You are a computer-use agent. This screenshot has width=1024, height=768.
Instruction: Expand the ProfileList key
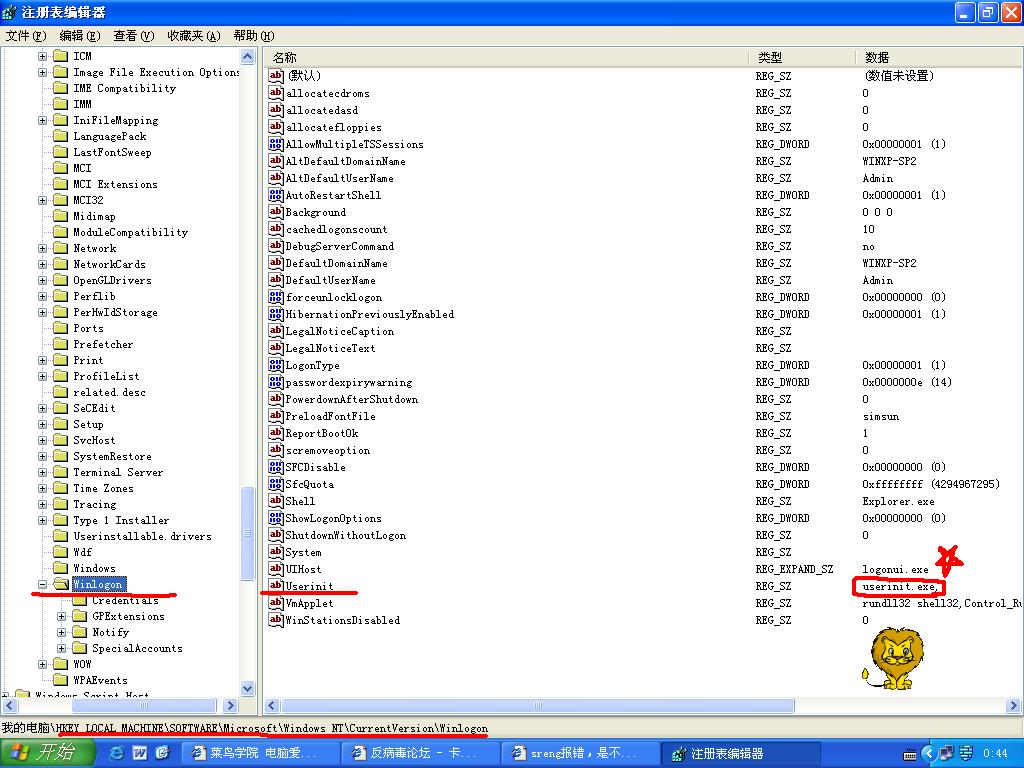point(42,376)
